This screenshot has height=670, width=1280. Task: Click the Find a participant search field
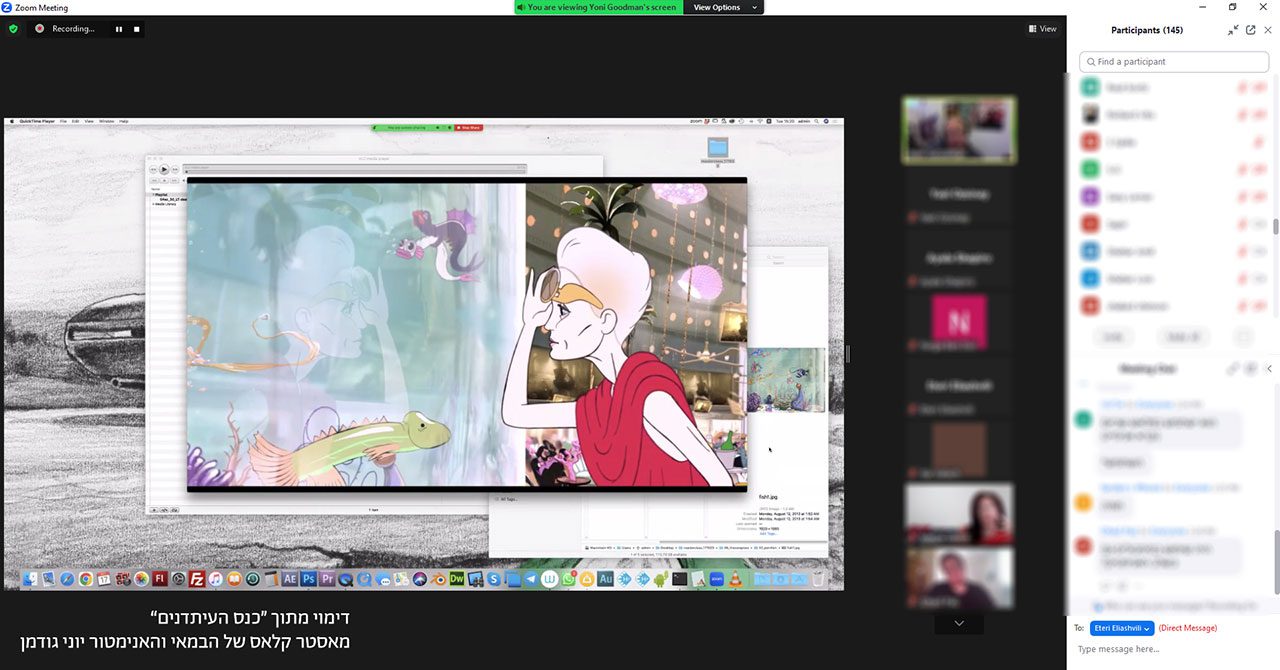click(1173, 62)
